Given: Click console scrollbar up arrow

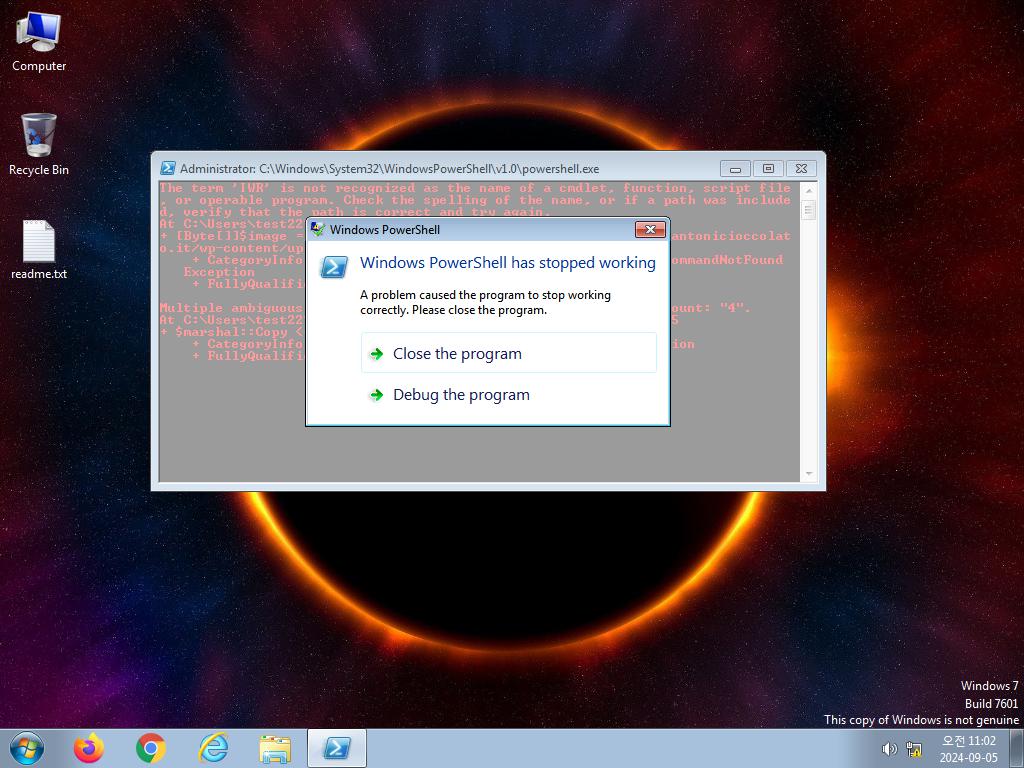Looking at the screenshot, I should coord(808,190).
